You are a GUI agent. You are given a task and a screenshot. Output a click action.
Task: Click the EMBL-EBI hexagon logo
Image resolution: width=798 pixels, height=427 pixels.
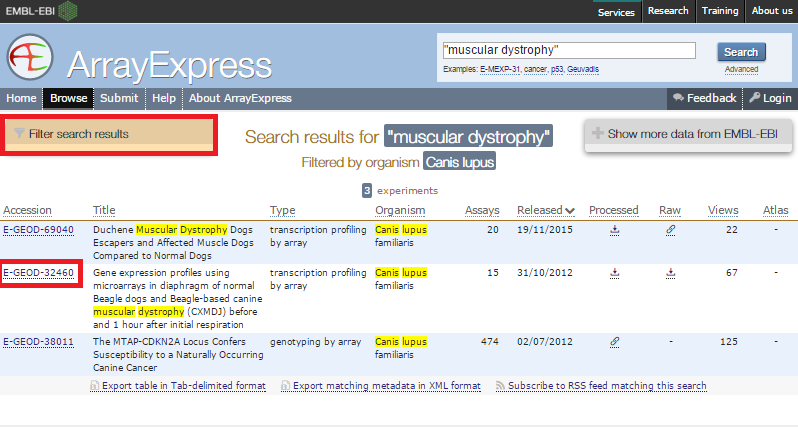click(x=68, y=11)
